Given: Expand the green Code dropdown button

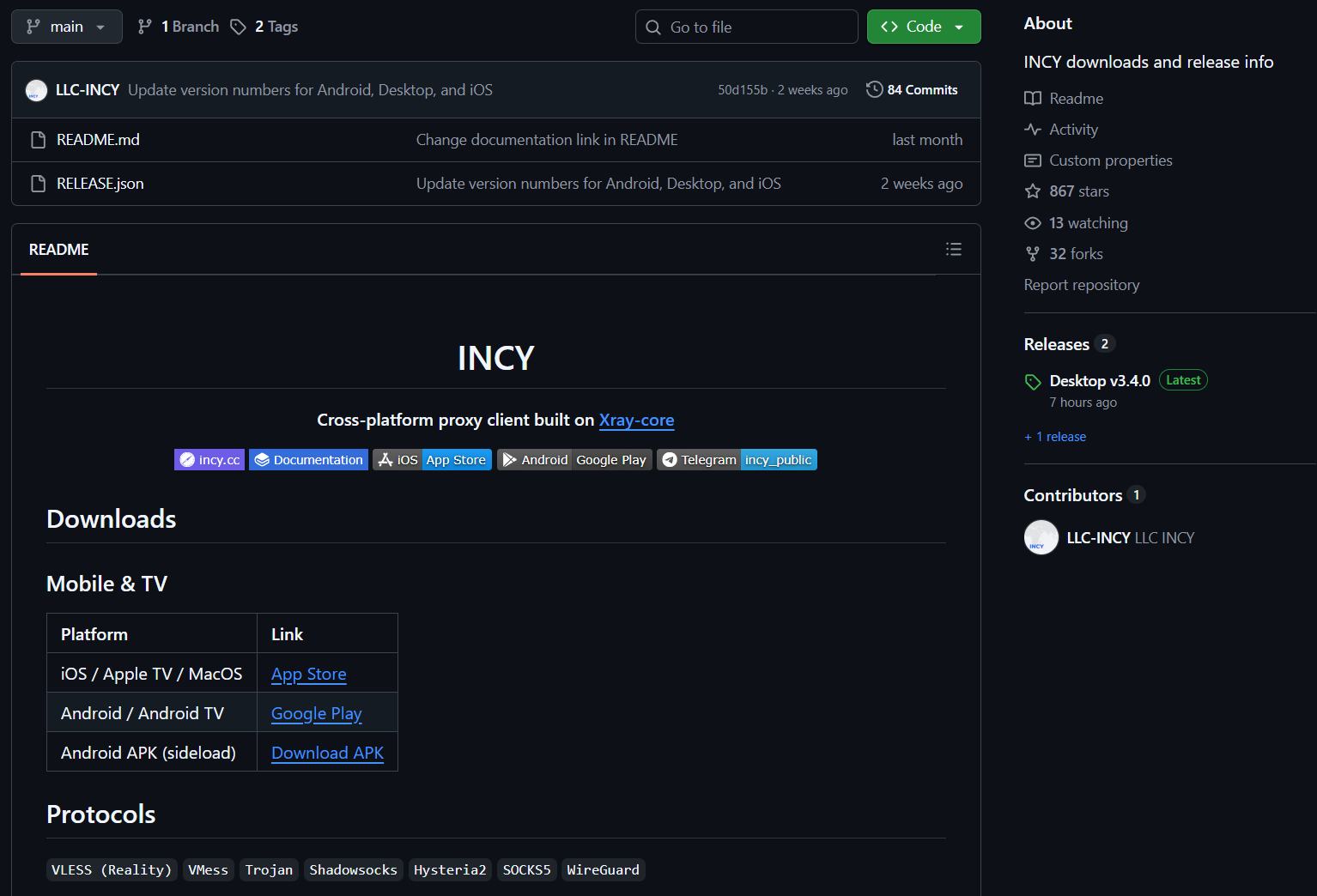Looking at the screenshot, I should tap(924, 27).
